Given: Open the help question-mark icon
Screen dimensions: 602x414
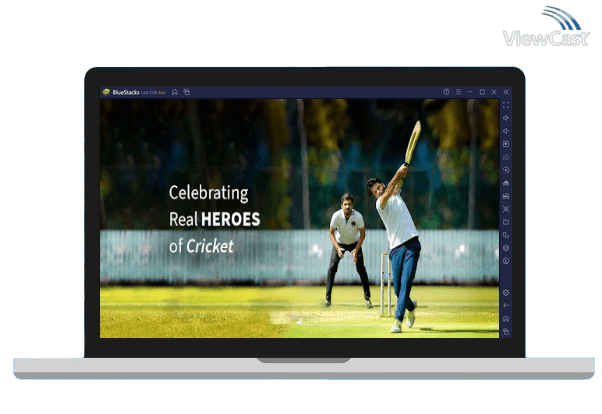Looking at the screenshot, I should coord(446,92).
